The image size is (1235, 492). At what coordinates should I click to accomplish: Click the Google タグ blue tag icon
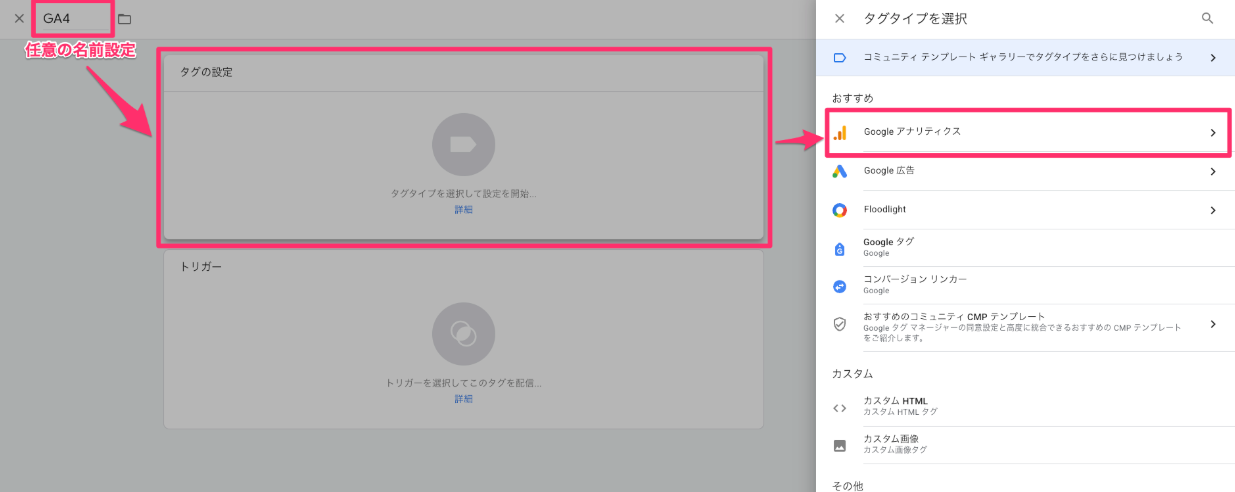(x=840, y=248)
